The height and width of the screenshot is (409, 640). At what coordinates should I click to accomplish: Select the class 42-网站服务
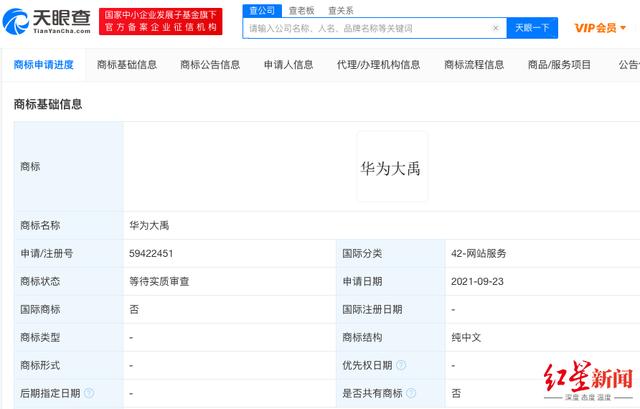coord(478,253)
